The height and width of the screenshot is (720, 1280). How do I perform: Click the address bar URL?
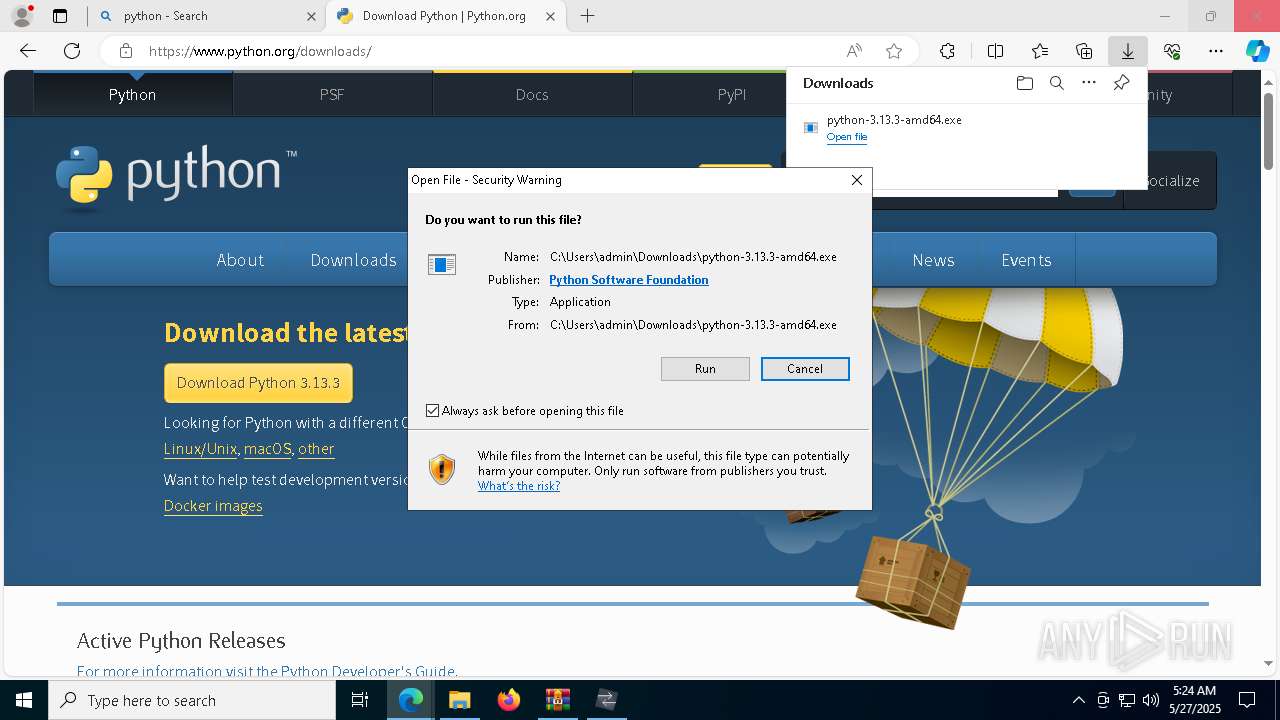(260, 51)
